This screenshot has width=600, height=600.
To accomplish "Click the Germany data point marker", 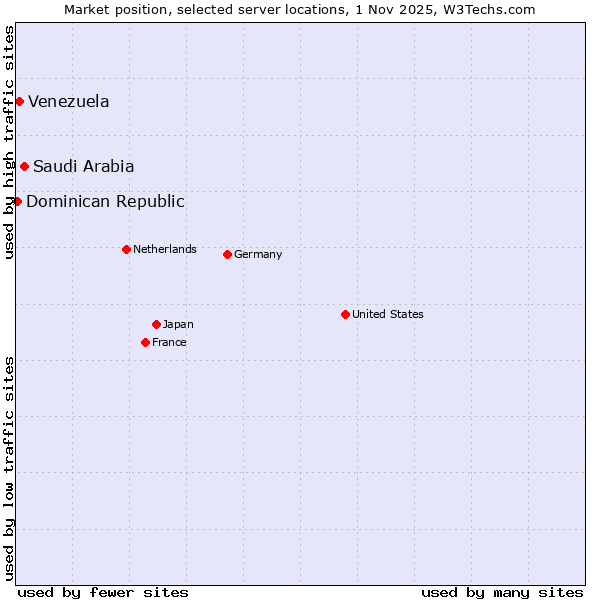I will (227, 254).
